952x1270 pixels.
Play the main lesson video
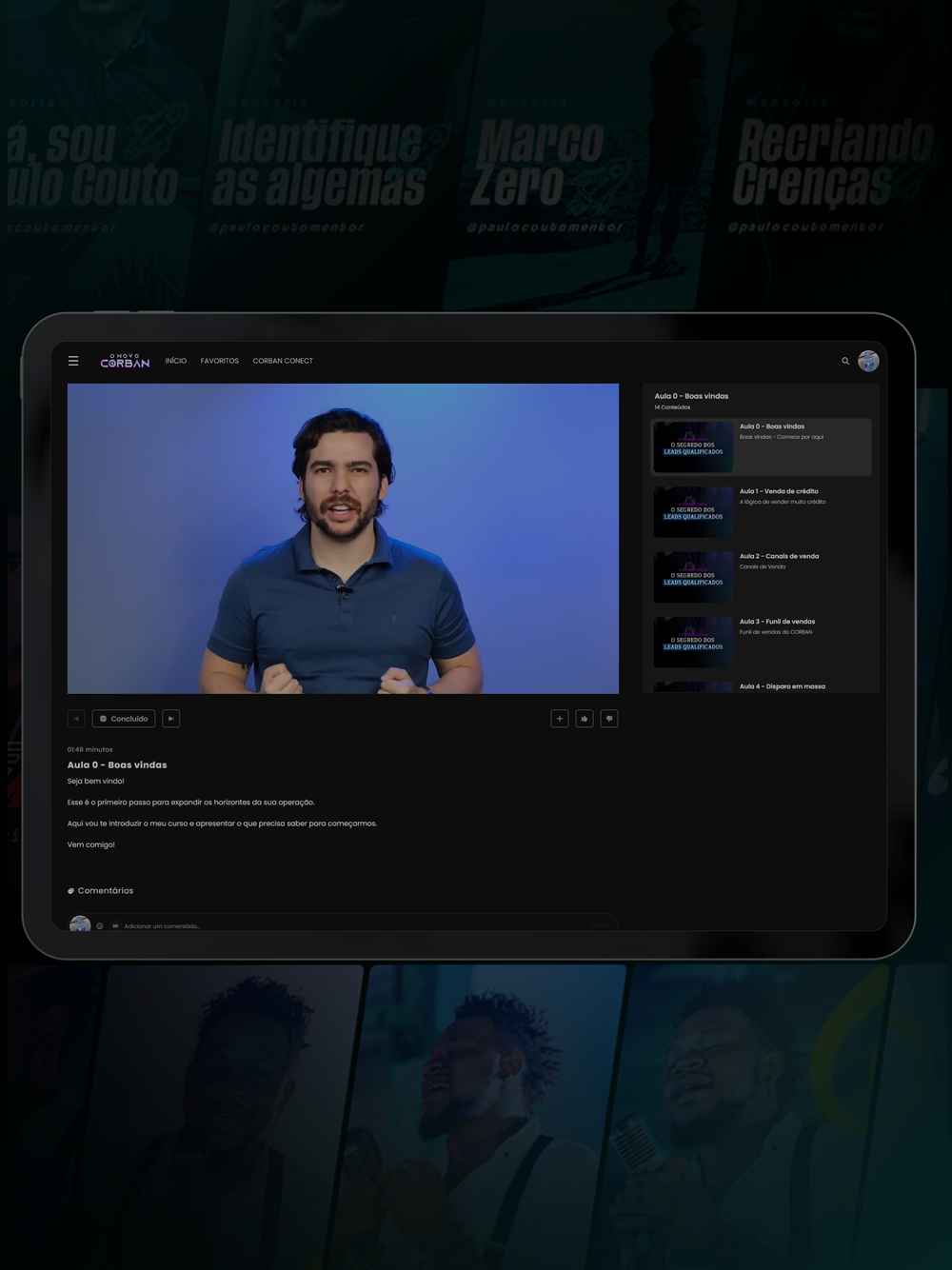(343, 539)
